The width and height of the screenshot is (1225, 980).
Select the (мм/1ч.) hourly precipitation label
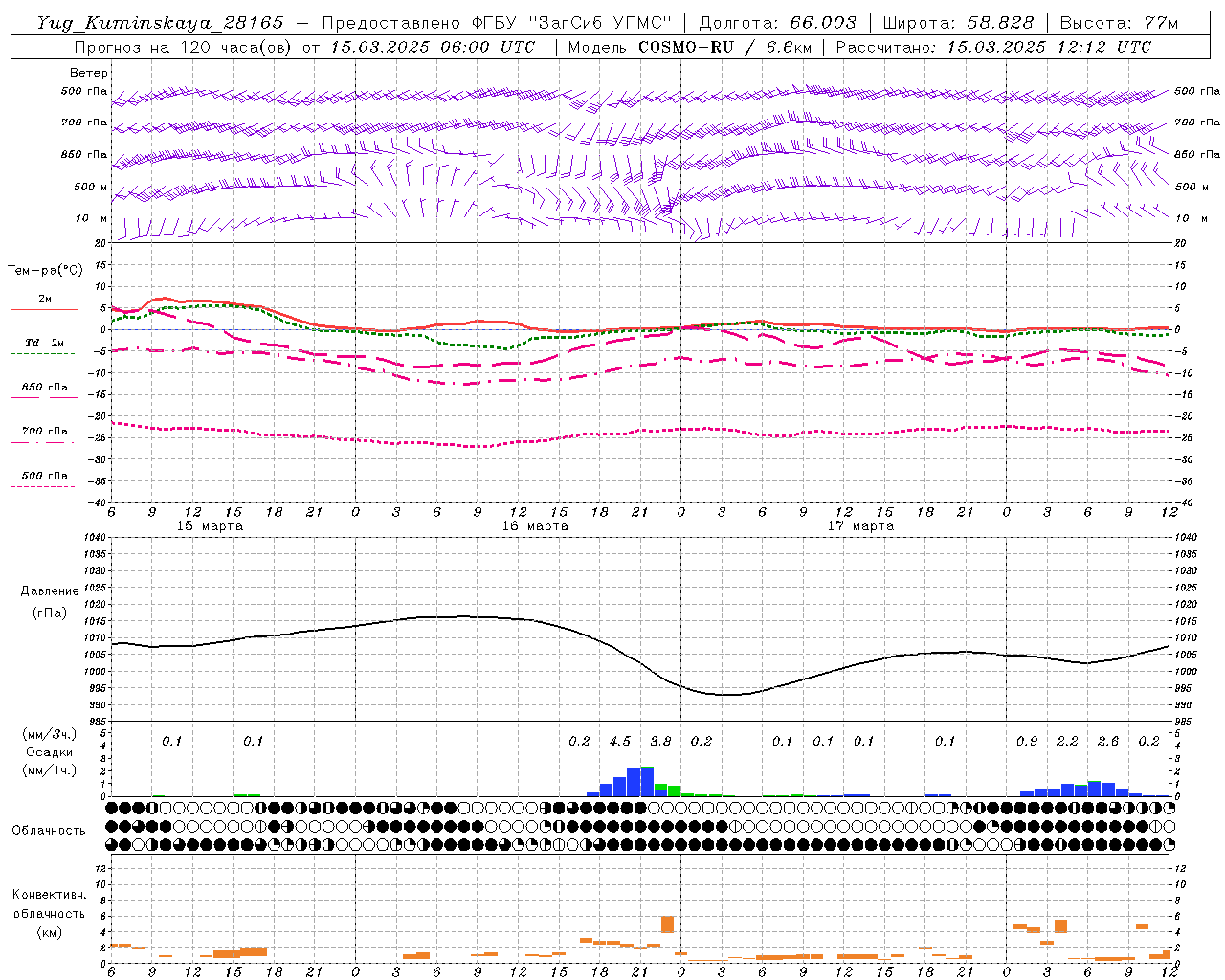click(50, 770)
